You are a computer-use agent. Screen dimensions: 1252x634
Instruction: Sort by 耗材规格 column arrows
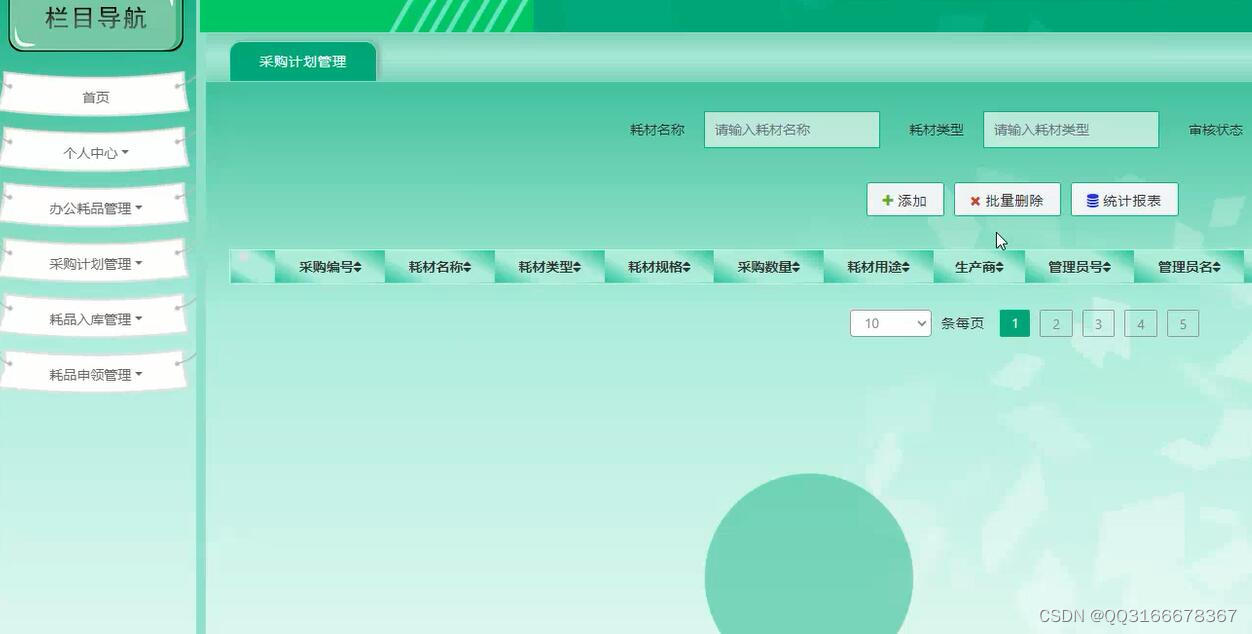[686, 267]
